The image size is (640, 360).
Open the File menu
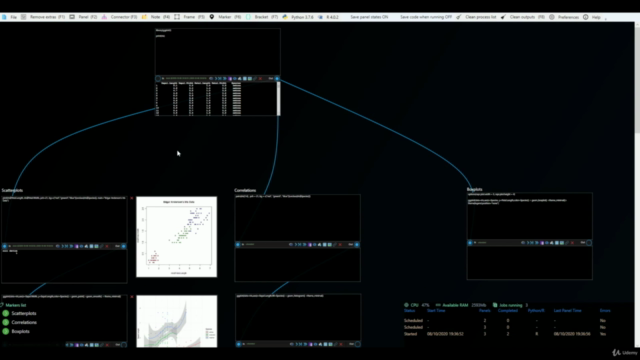(x=9, y=17)
